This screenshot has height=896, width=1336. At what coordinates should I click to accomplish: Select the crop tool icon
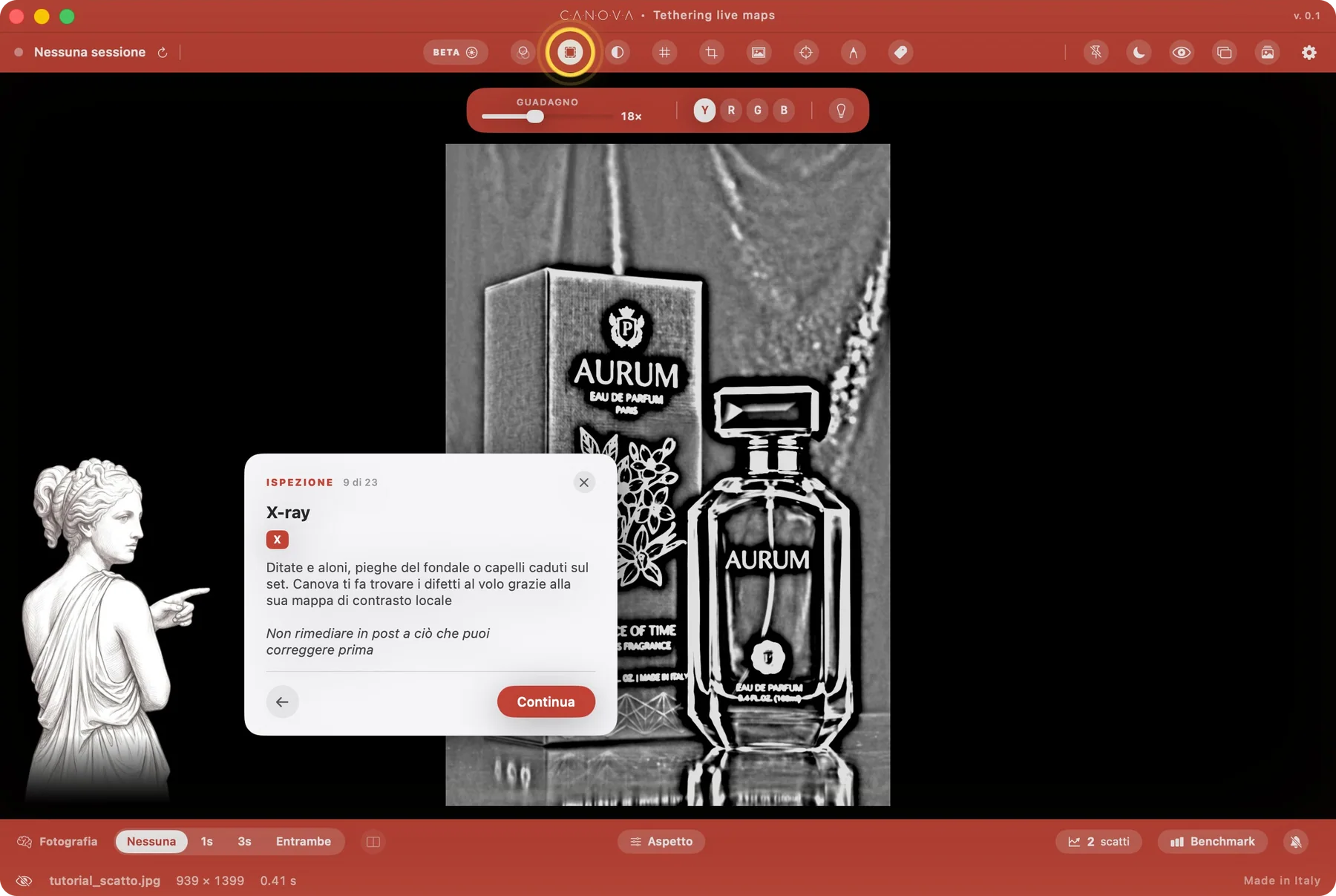pos(712,52)
